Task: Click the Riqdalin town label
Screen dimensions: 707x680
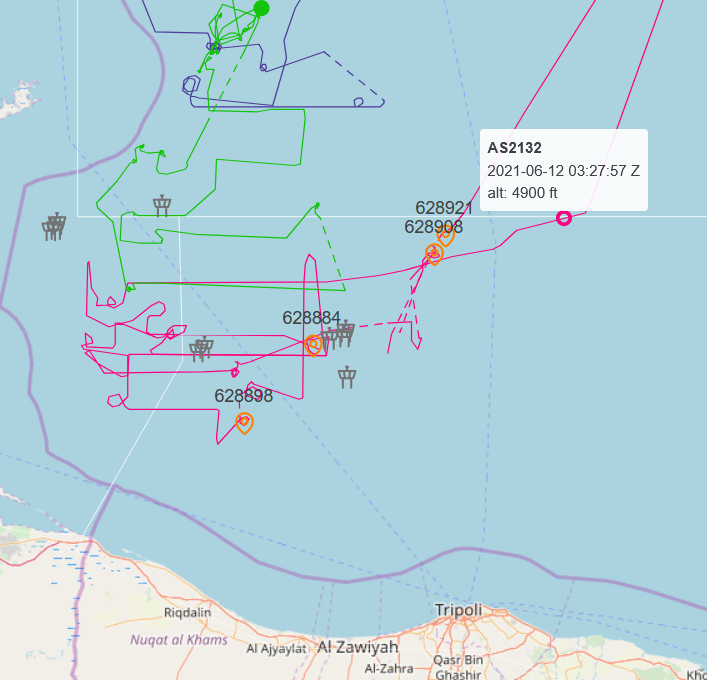Action: pos(188,612)
